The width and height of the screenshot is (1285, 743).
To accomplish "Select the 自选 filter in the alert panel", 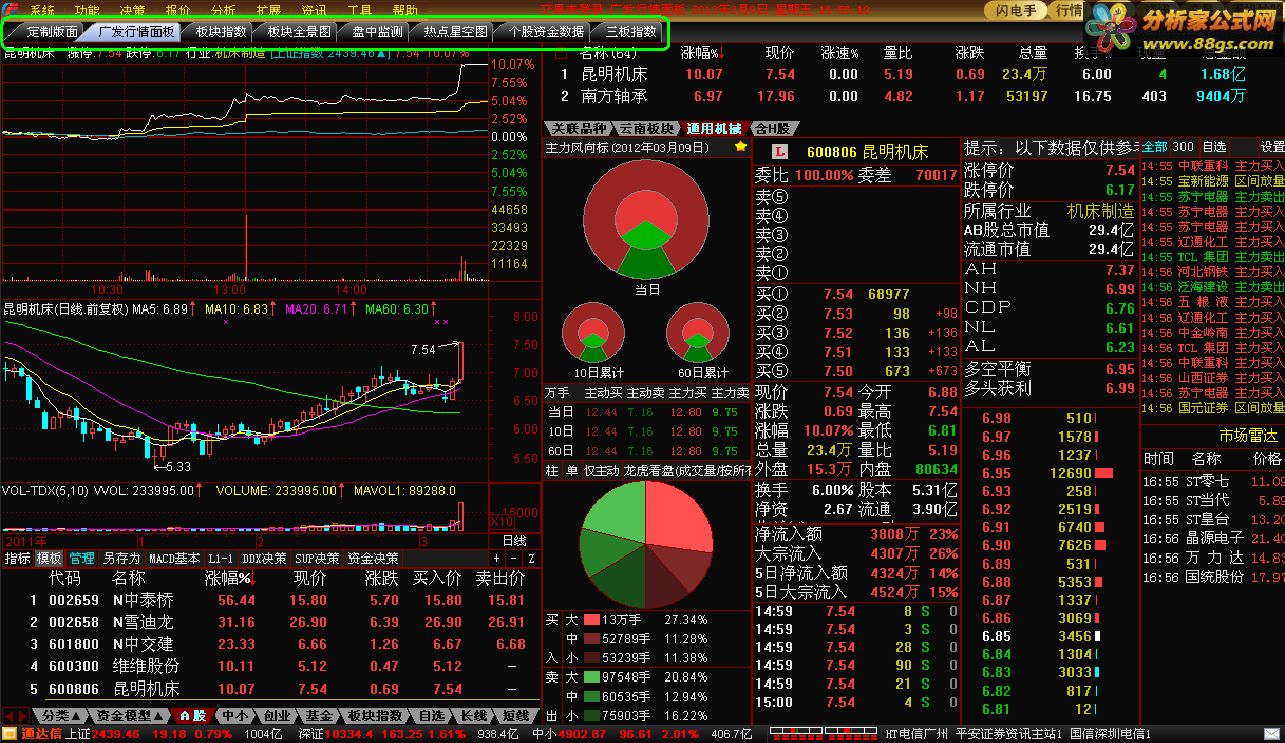I will tap(1214, 147).
